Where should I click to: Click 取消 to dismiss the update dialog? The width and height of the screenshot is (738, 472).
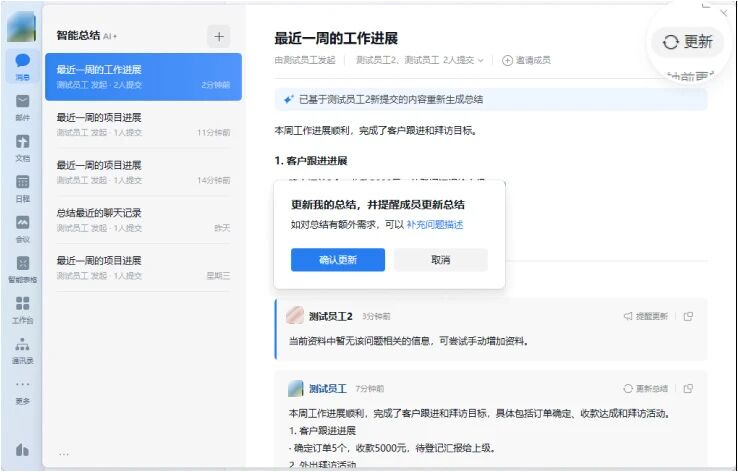(x=440, y=260)
